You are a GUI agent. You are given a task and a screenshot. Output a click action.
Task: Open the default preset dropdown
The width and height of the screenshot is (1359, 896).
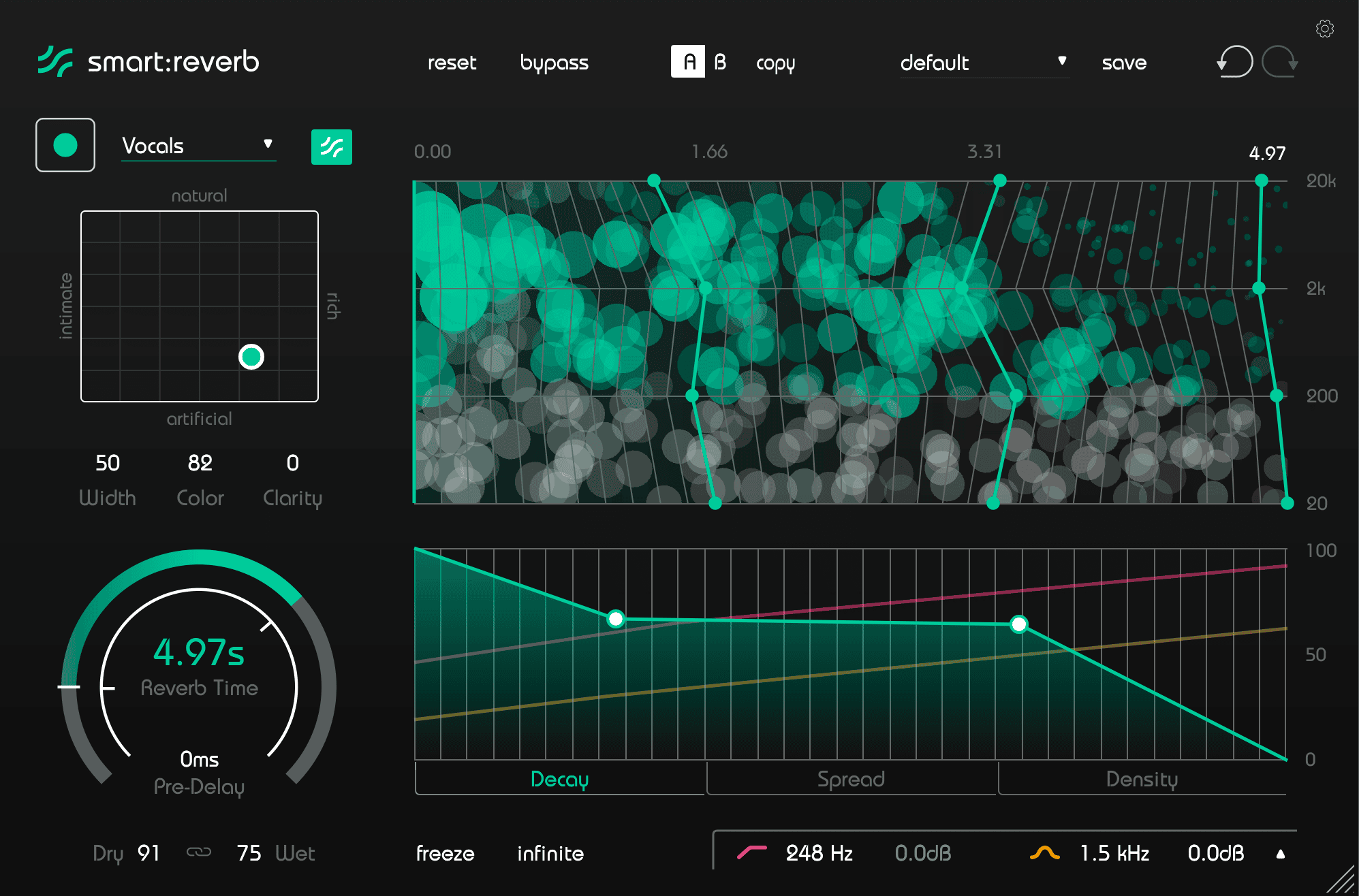click(x=984, y=63)
